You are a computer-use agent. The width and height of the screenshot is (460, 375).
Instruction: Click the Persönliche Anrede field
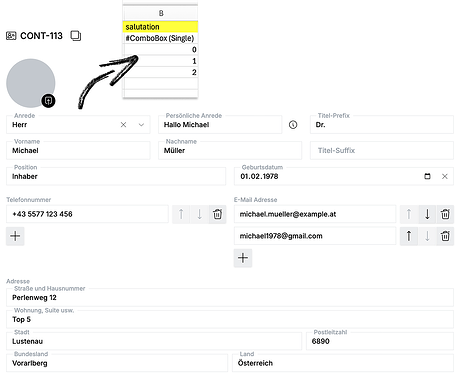(220, 125)
